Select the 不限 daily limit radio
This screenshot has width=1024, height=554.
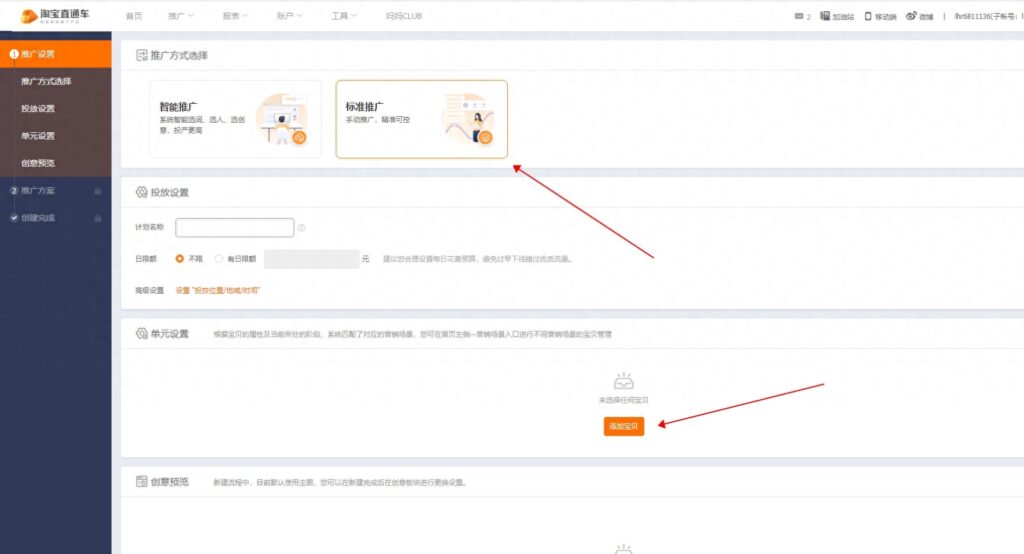click(180, 259)
